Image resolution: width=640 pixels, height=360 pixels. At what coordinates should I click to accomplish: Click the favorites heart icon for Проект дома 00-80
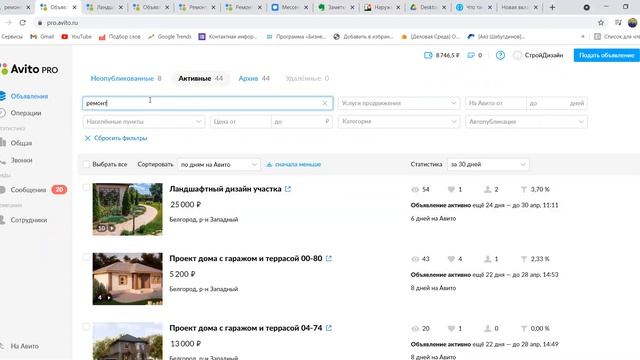pos(451,259)
